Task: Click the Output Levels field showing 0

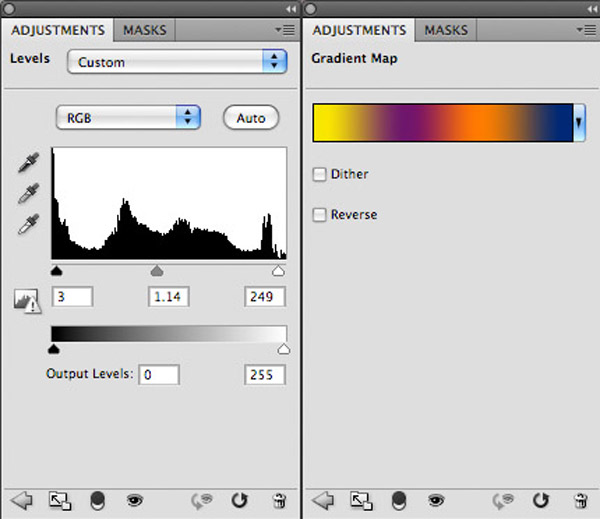Action: click(159, 374)
